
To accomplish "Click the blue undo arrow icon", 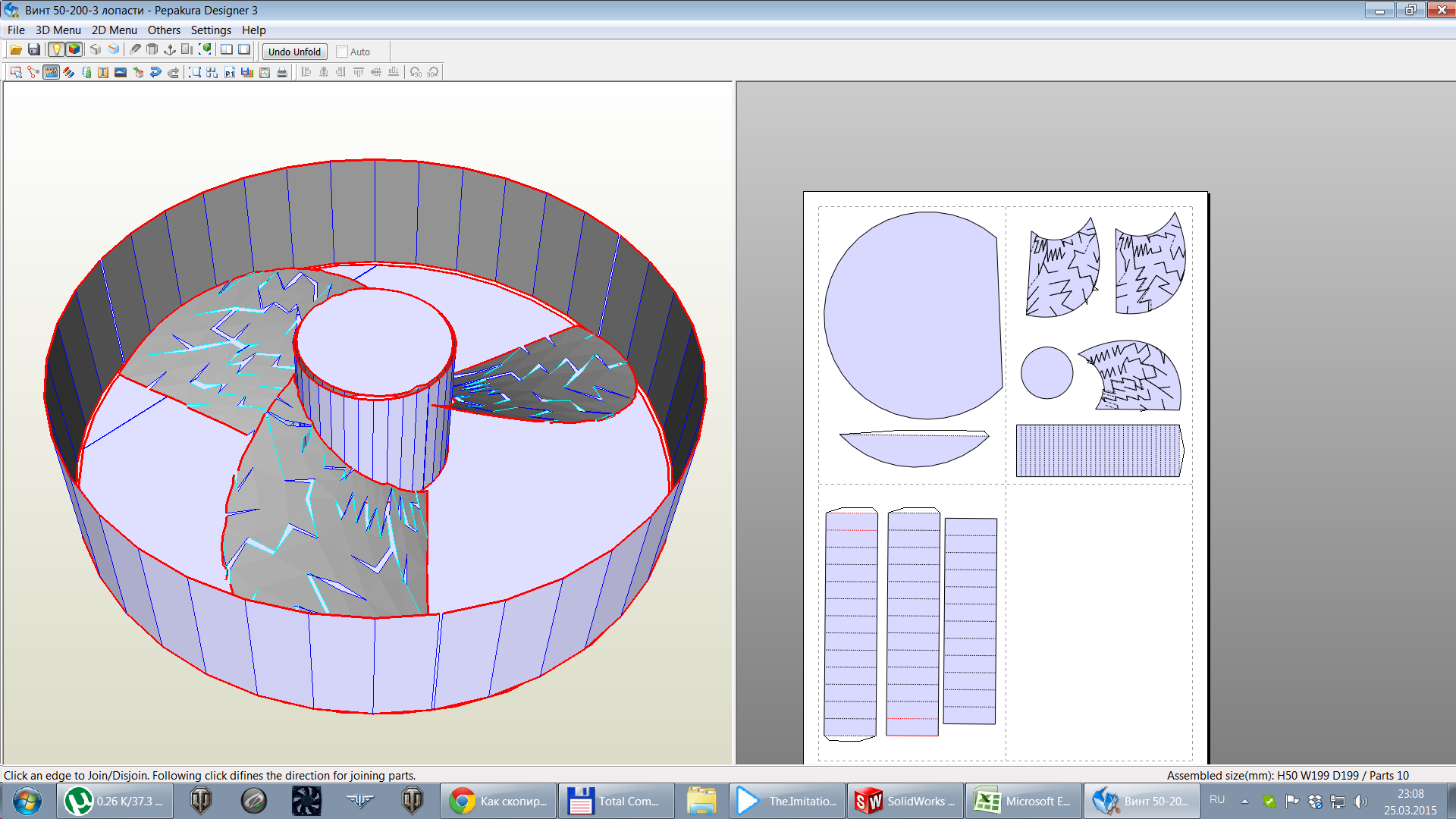I will (x=155, y=73).
